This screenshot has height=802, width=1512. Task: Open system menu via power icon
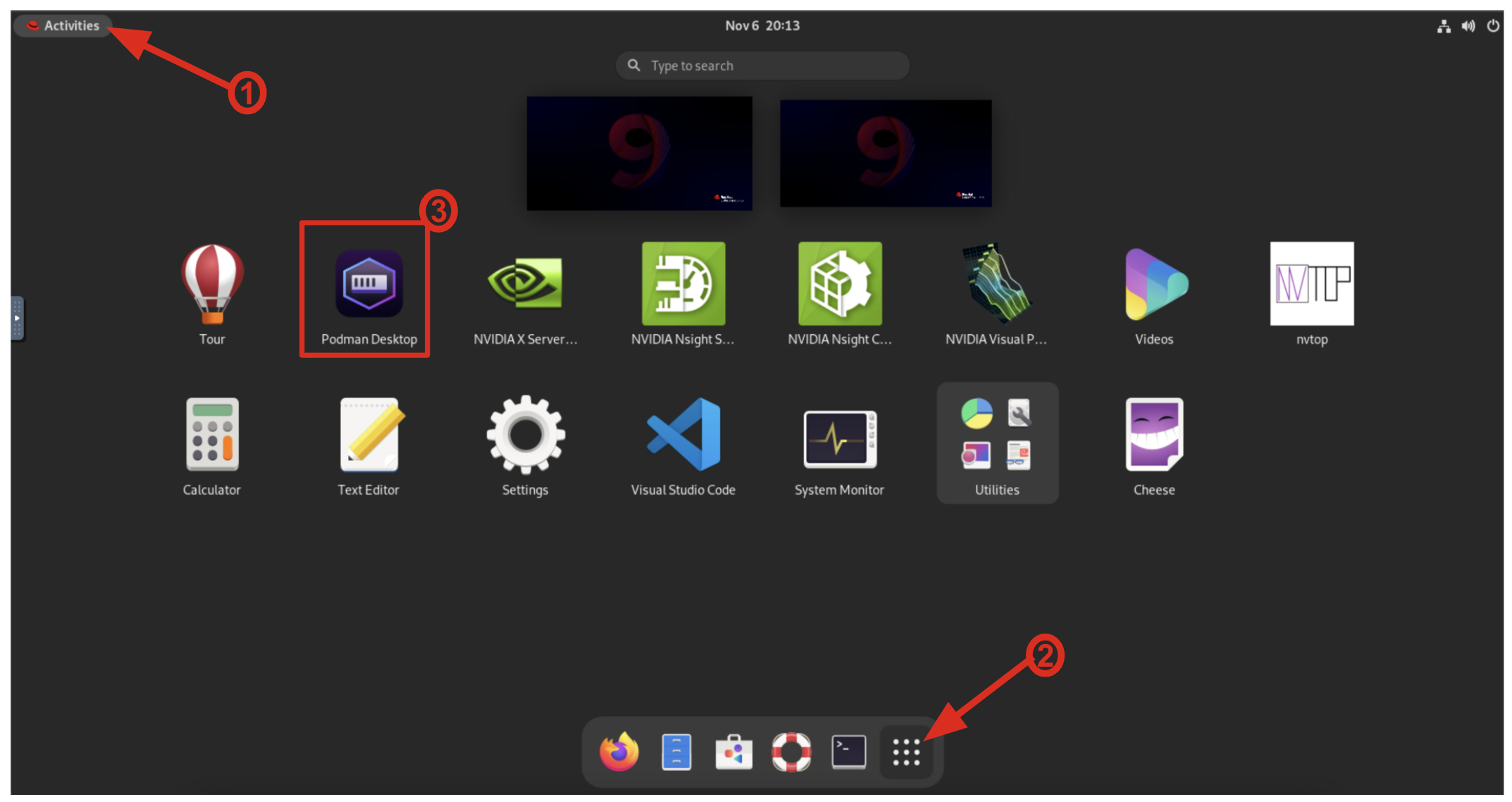(x=1492, y=26)
